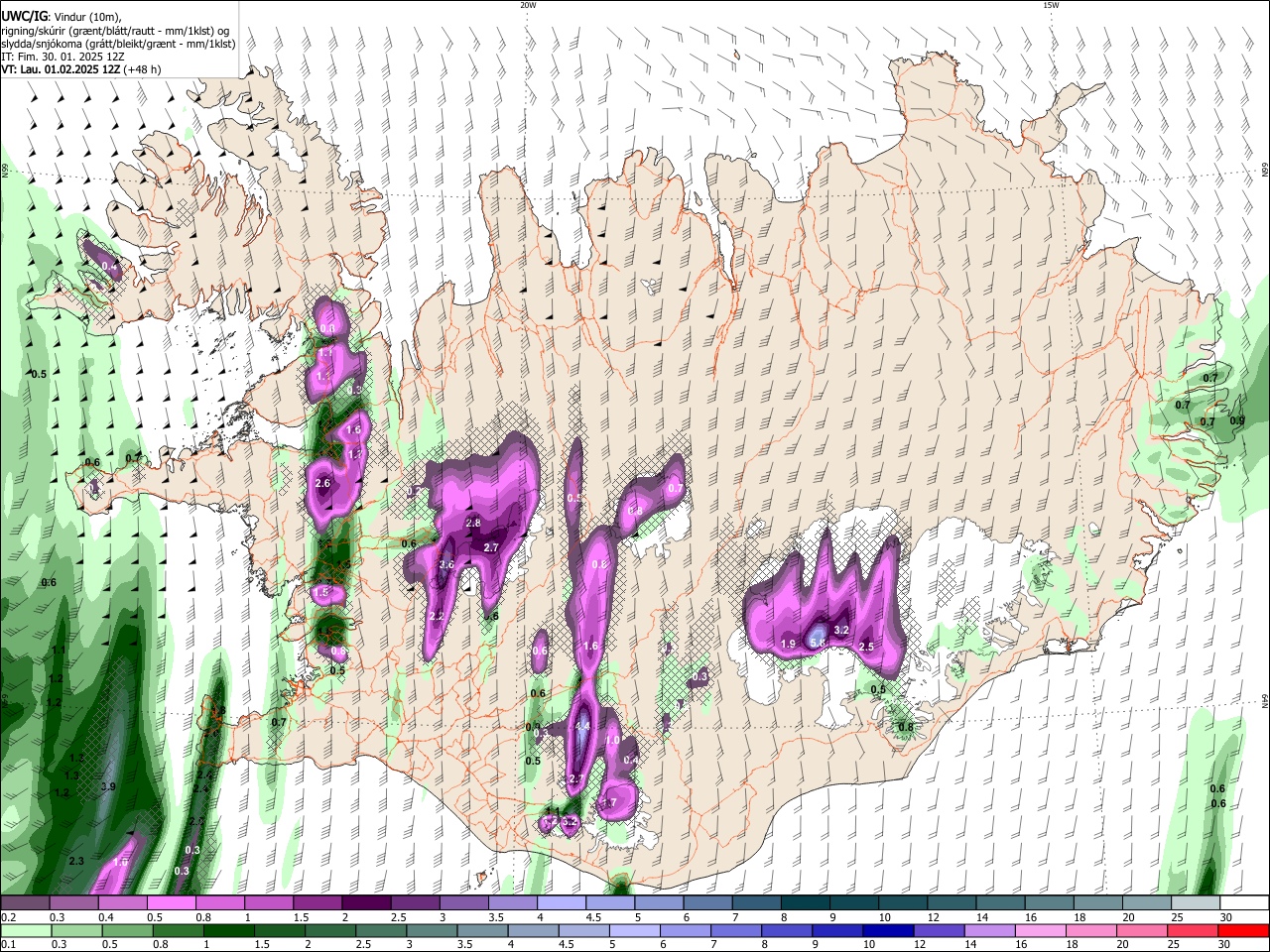Click the bold UWC/IG title text
The height and width of the screenshot is (952, 1270).
click(x=24, y=15)
